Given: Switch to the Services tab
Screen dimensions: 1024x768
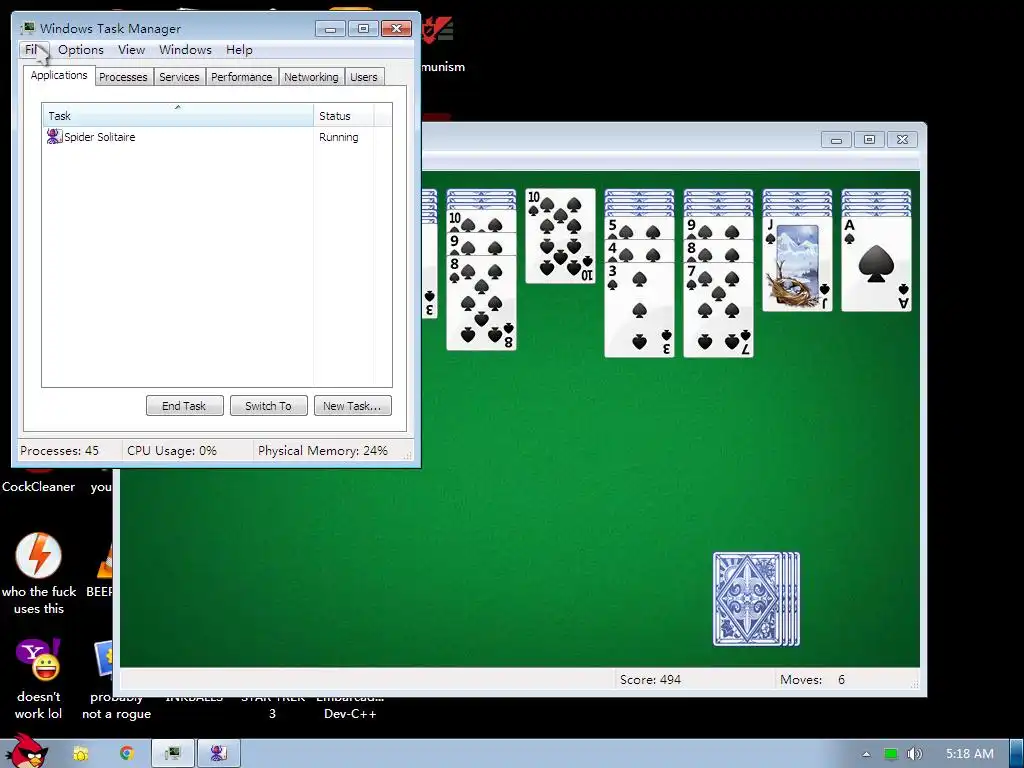Looking at the screenshot, I should click(179, 77).
